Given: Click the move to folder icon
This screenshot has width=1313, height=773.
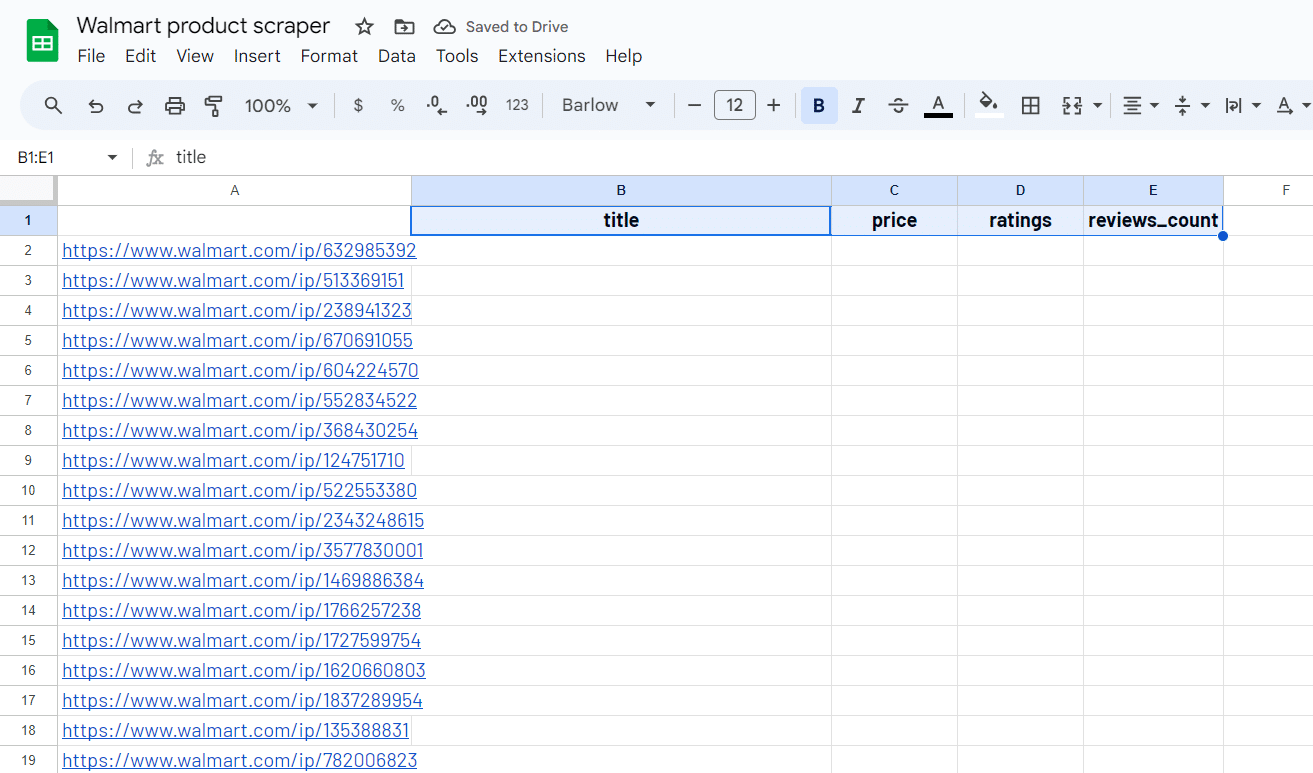Looking at the screenshot, I should click(x=404, y=27).
